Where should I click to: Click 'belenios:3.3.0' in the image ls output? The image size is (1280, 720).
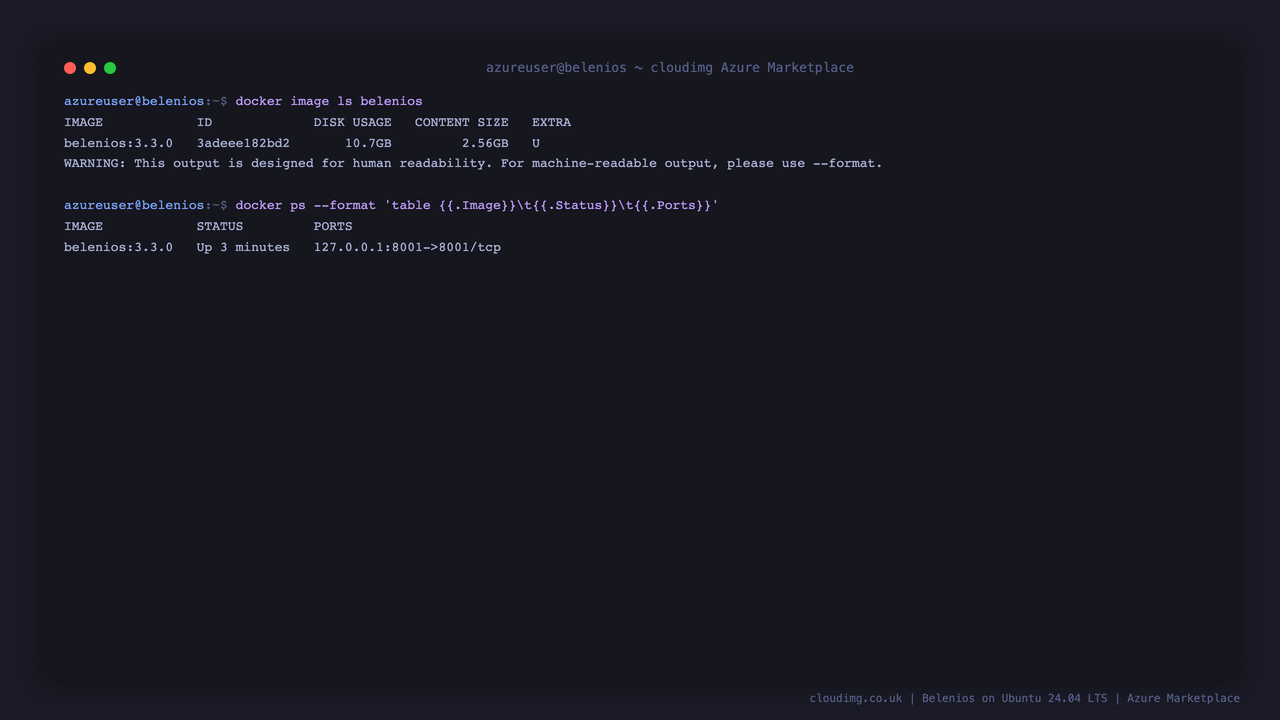[x=118, y=143]
